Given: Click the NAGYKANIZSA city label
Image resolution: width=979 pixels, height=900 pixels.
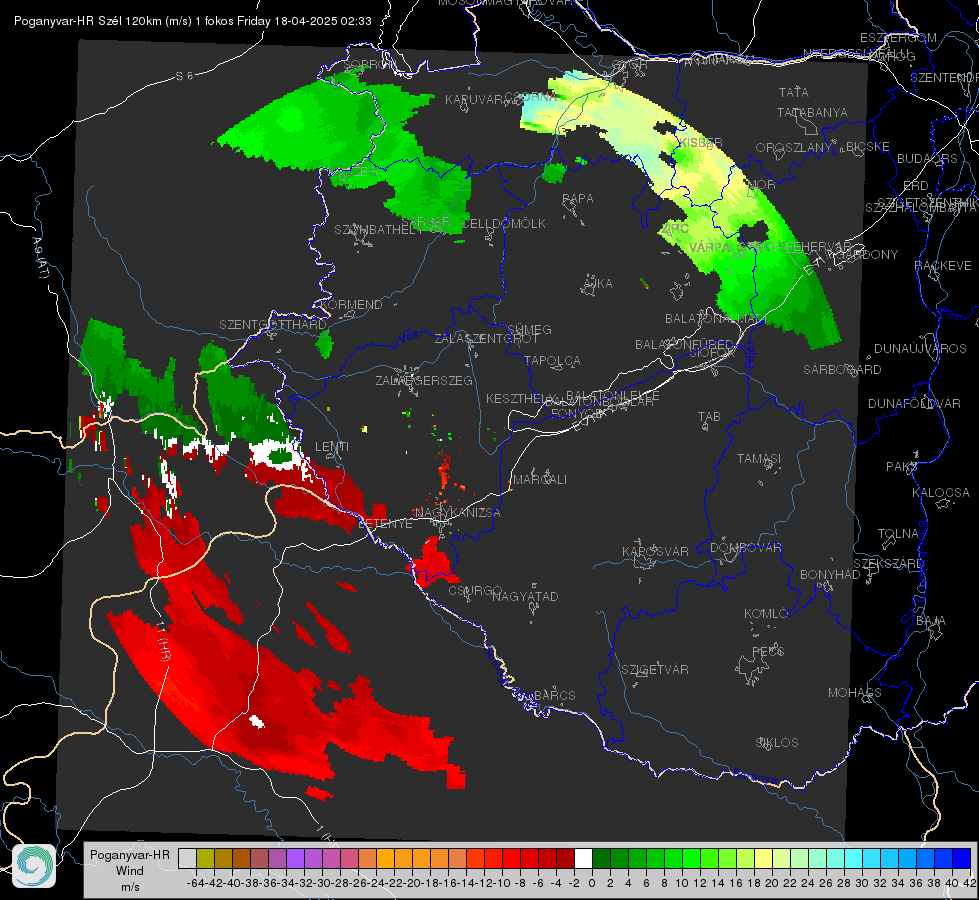Looking at the screenshot, I should [x=458, y=512].
